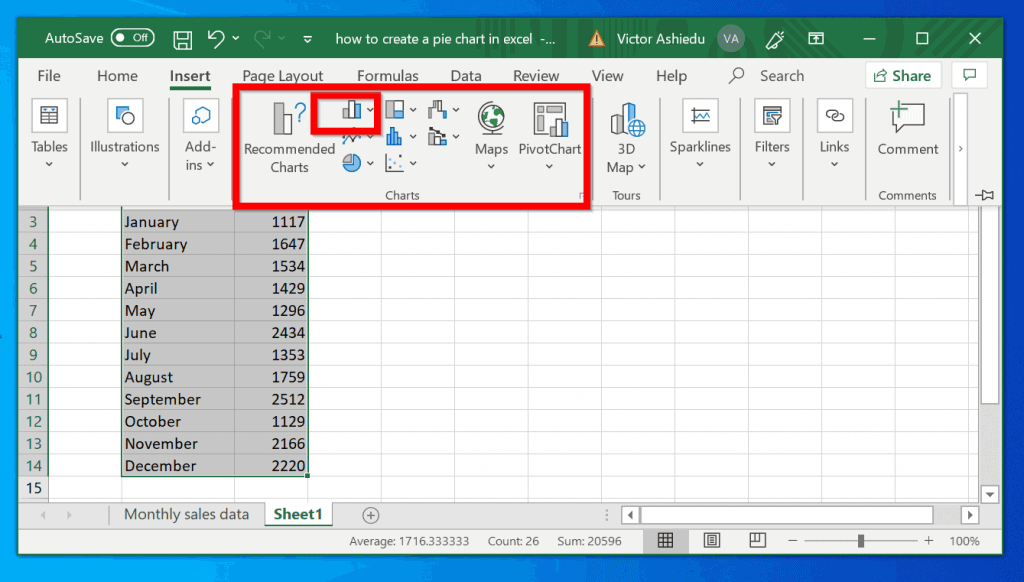This screenshot has height=582, width=1024.
Task: Select the Sheet1 tab
Action: pos(298,514)
